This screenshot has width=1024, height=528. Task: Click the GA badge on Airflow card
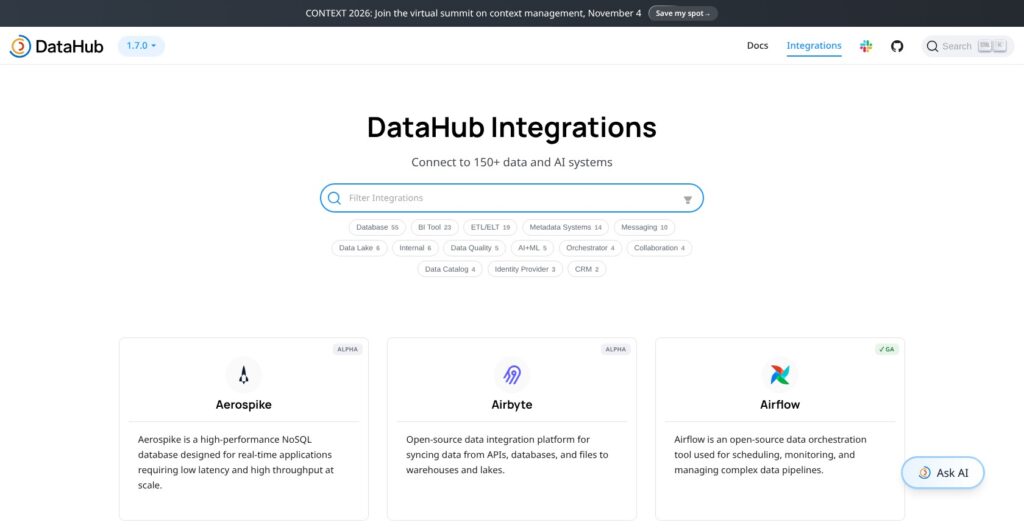(x=887, y=350)
